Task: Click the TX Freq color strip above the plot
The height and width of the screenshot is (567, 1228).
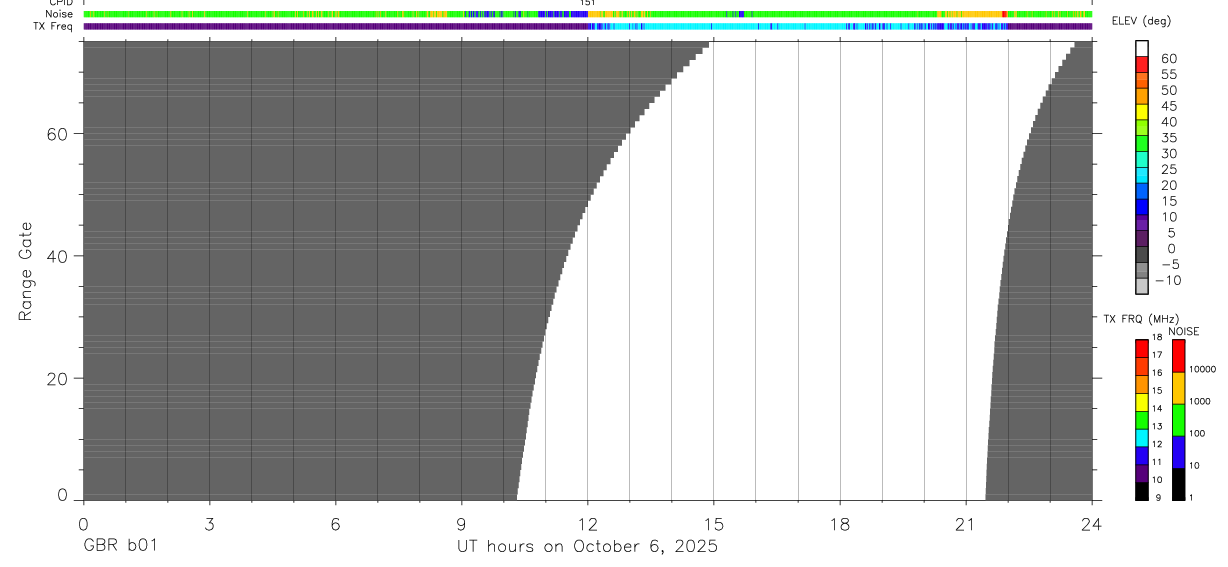Action: pyautogui.click(x=588, y=26)
